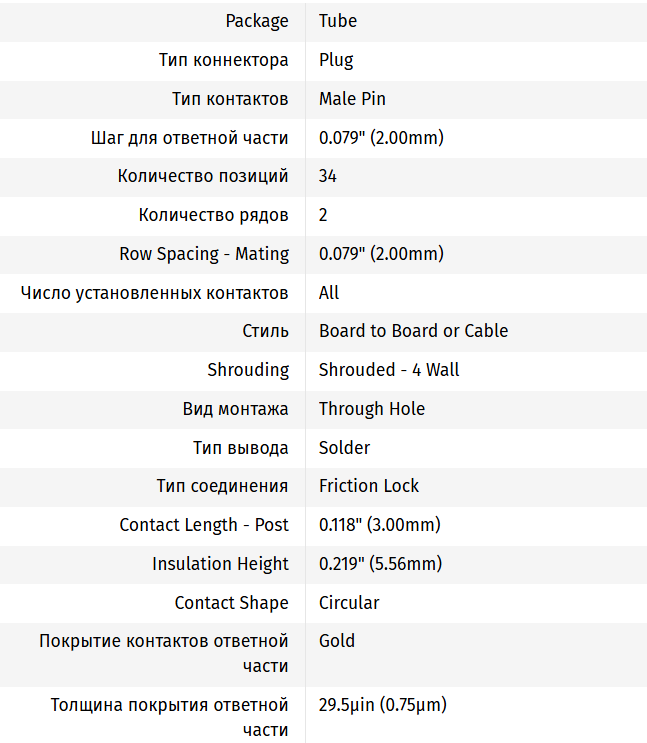Click the 'Row Spacing - Mating' label
Image resolution: width=647 pixels, height=743 pixels.
pyautogui.click(x=204, y=254)
